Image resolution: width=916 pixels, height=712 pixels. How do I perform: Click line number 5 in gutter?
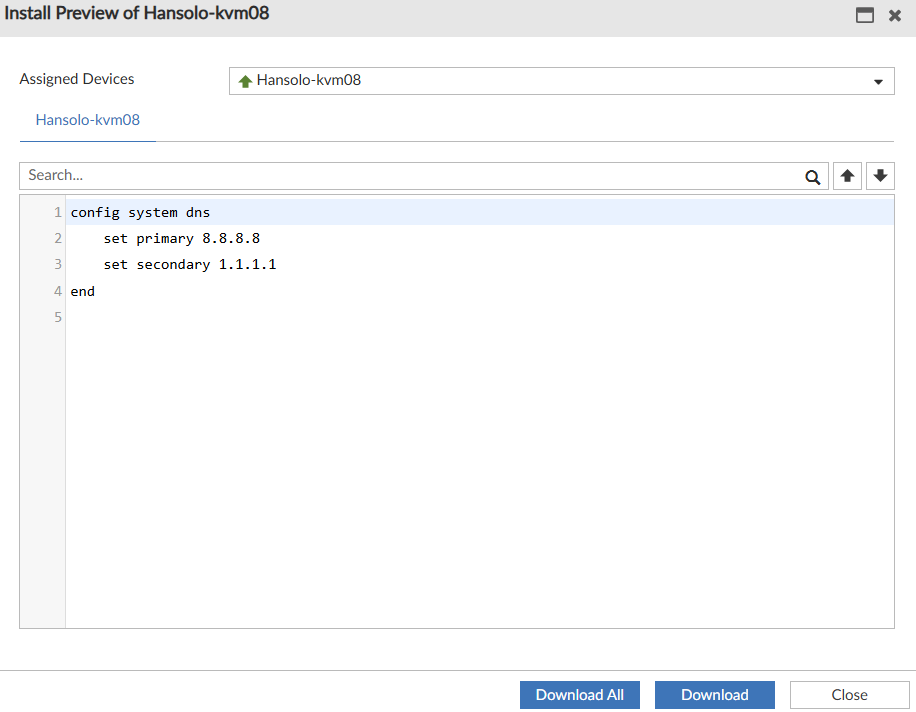point(58,317)
